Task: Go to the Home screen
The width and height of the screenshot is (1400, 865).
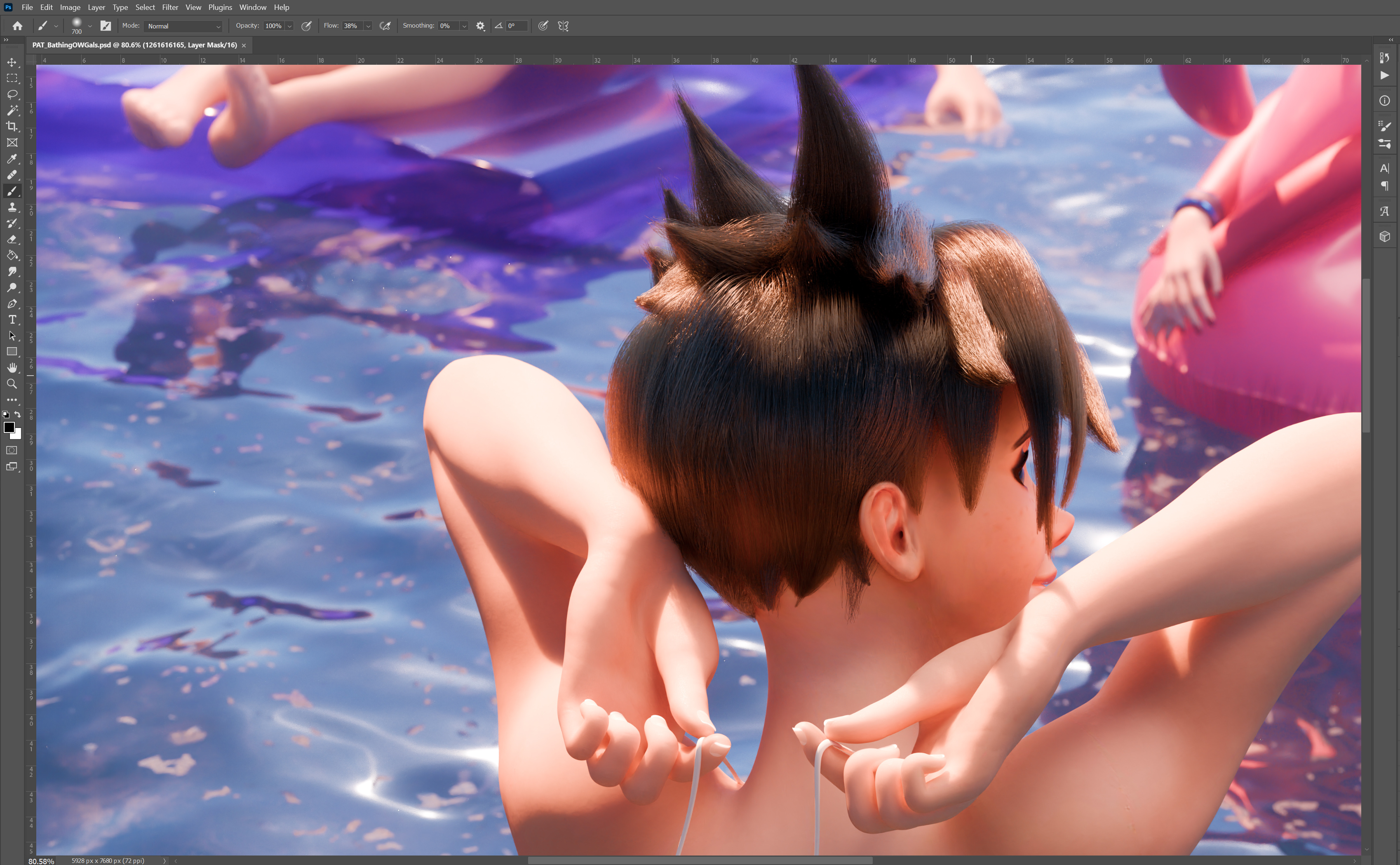Action: click(x=18, y=26)
